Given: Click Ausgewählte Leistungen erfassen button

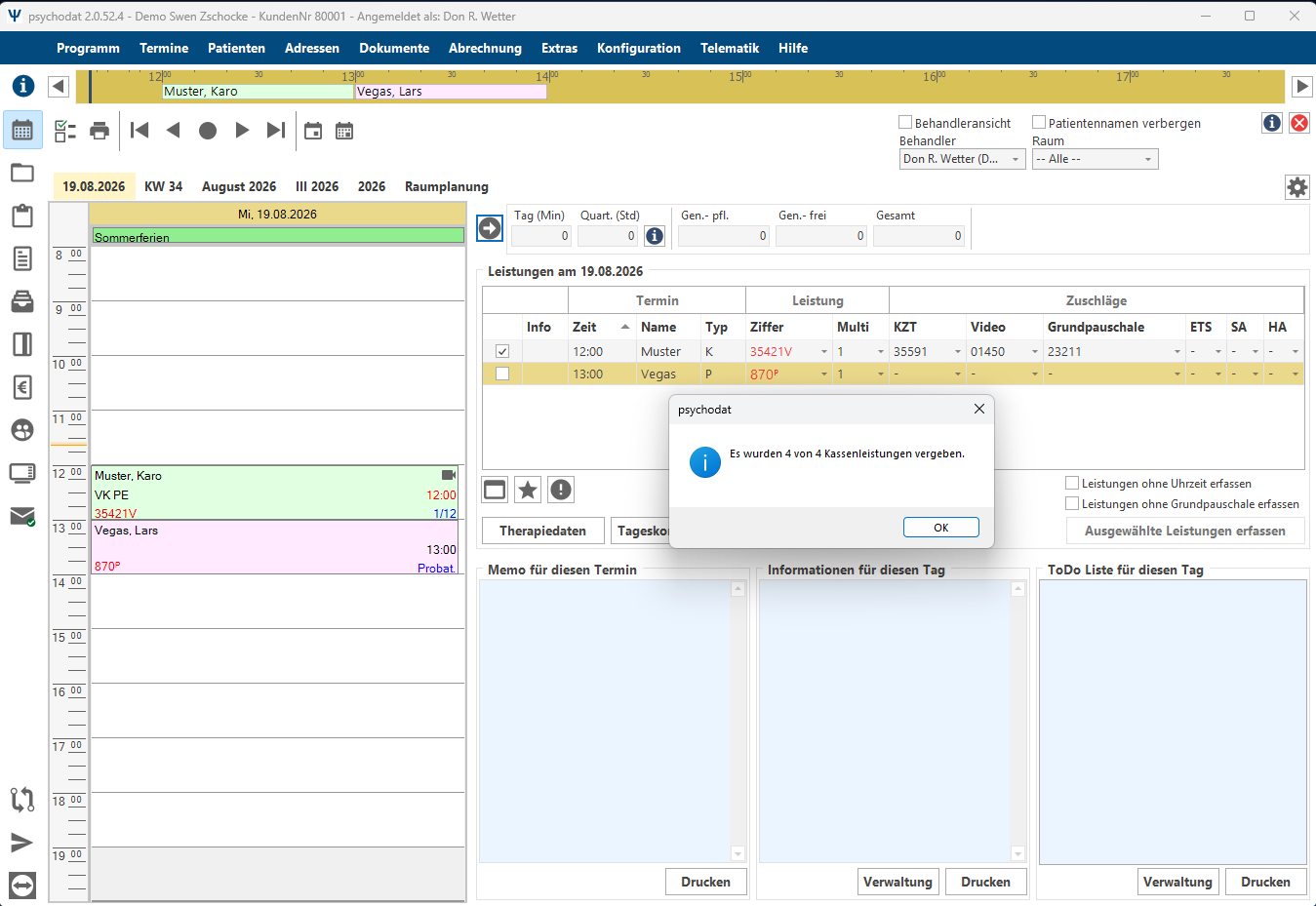Looking at the screenshot, I should click(x=1185, y=531).
